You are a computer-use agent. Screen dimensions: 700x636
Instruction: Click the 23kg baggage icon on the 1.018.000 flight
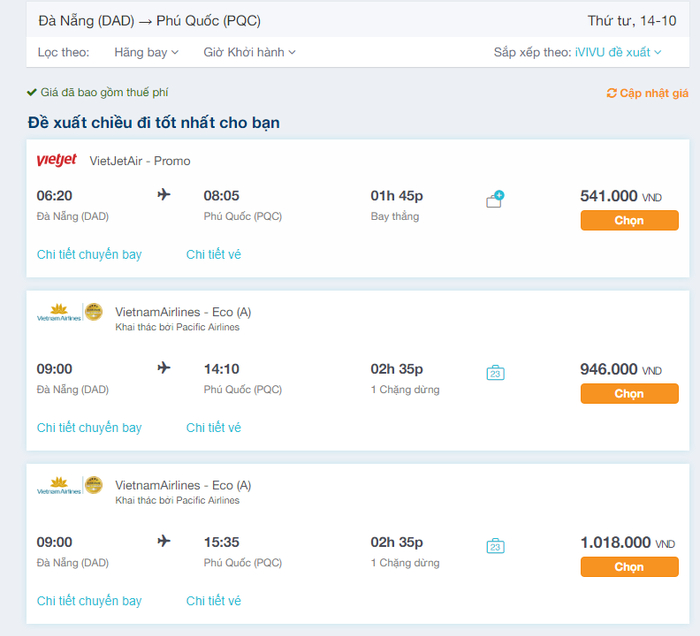pos(495,546)
